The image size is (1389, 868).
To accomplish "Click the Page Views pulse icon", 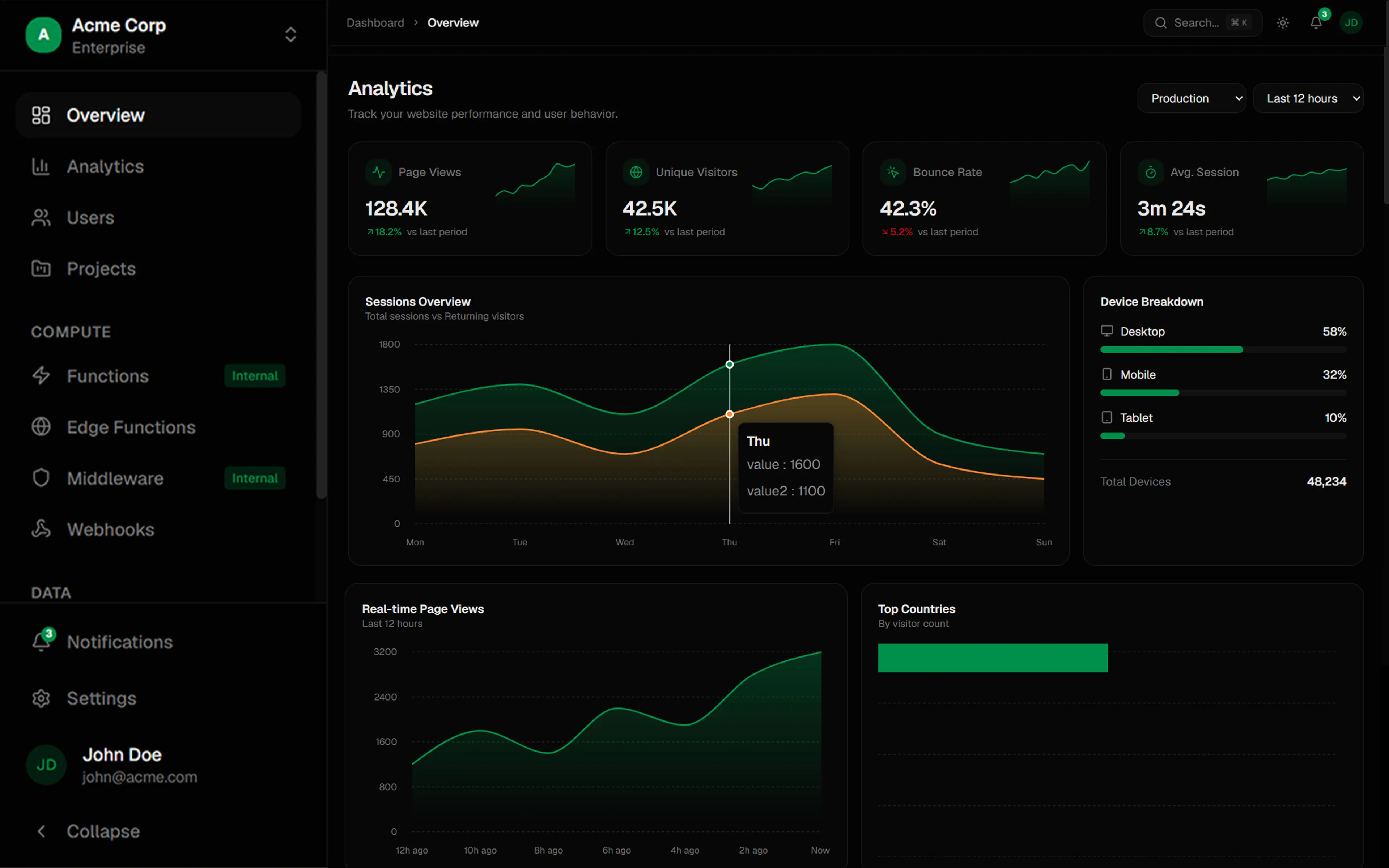I will tap(379, 172).
